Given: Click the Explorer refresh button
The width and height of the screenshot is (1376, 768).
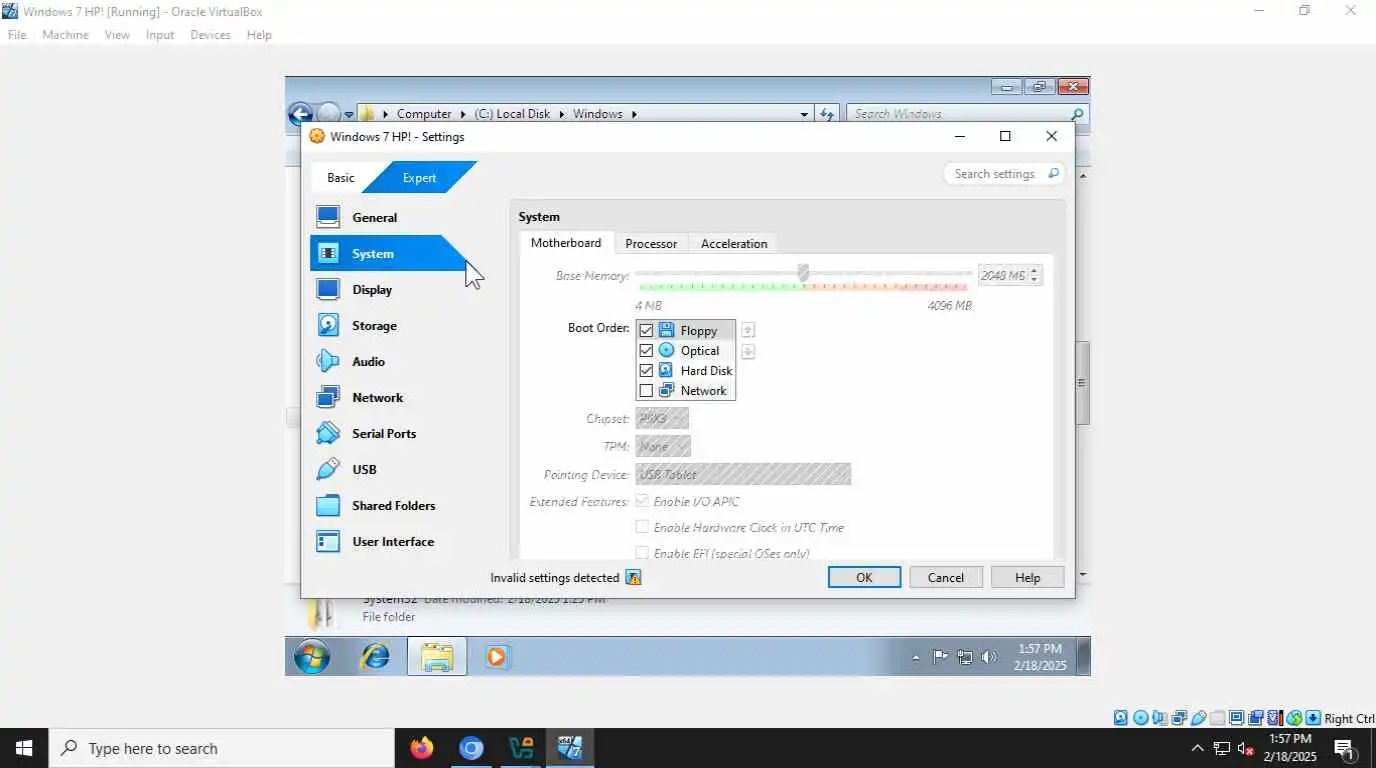Looking at the screenshot, I should point(827,114).
